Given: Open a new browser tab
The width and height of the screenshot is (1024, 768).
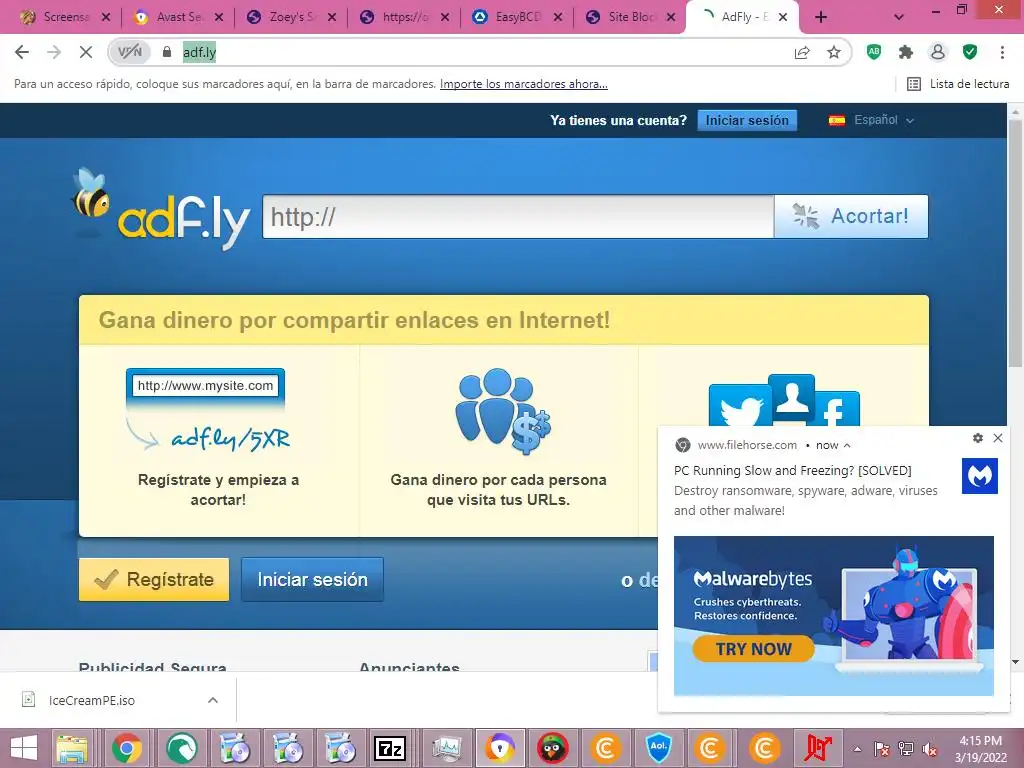Looking at the screenshot, I should click(x=821, y=18).
